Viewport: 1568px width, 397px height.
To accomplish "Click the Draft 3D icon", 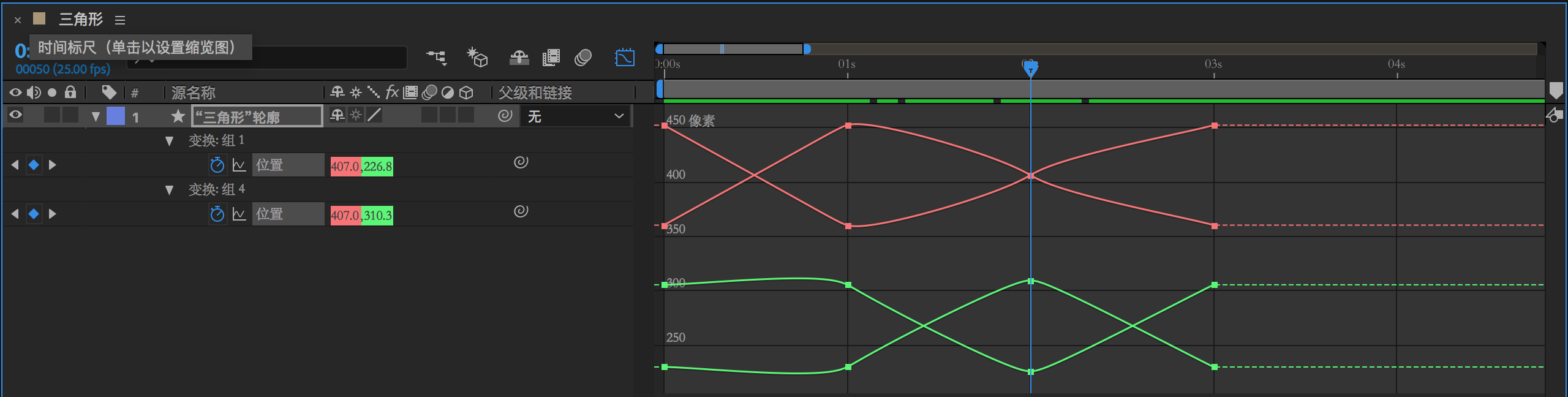I will tap(477, 58).
